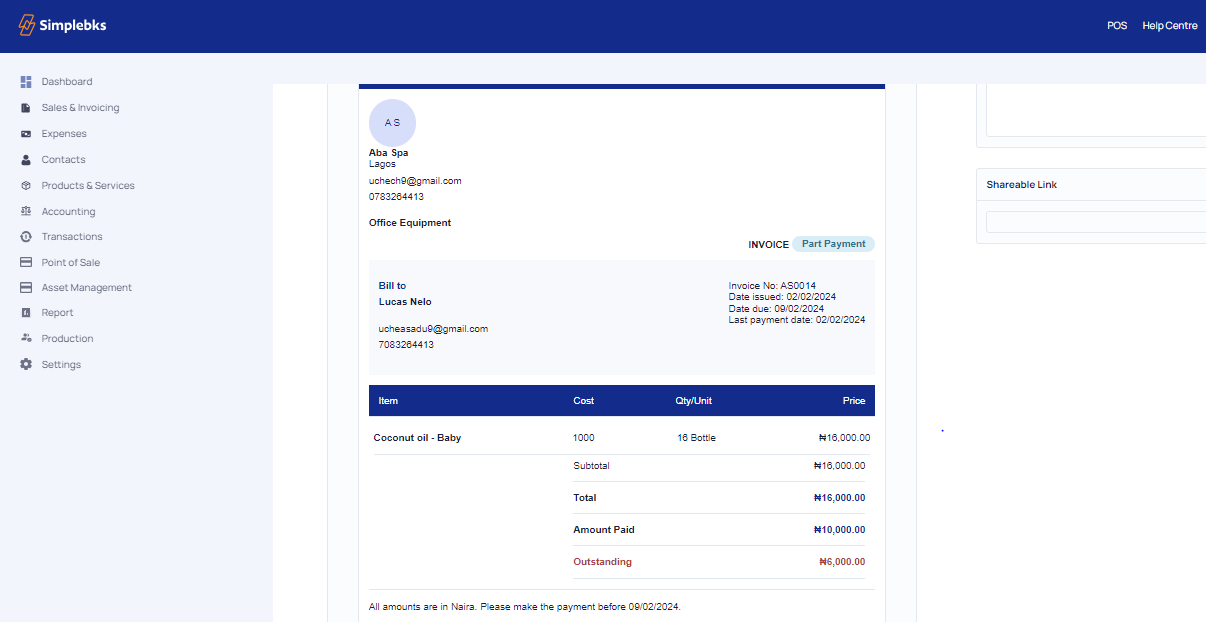
Task: Go to Point of Sale
Action: (70, 263)
